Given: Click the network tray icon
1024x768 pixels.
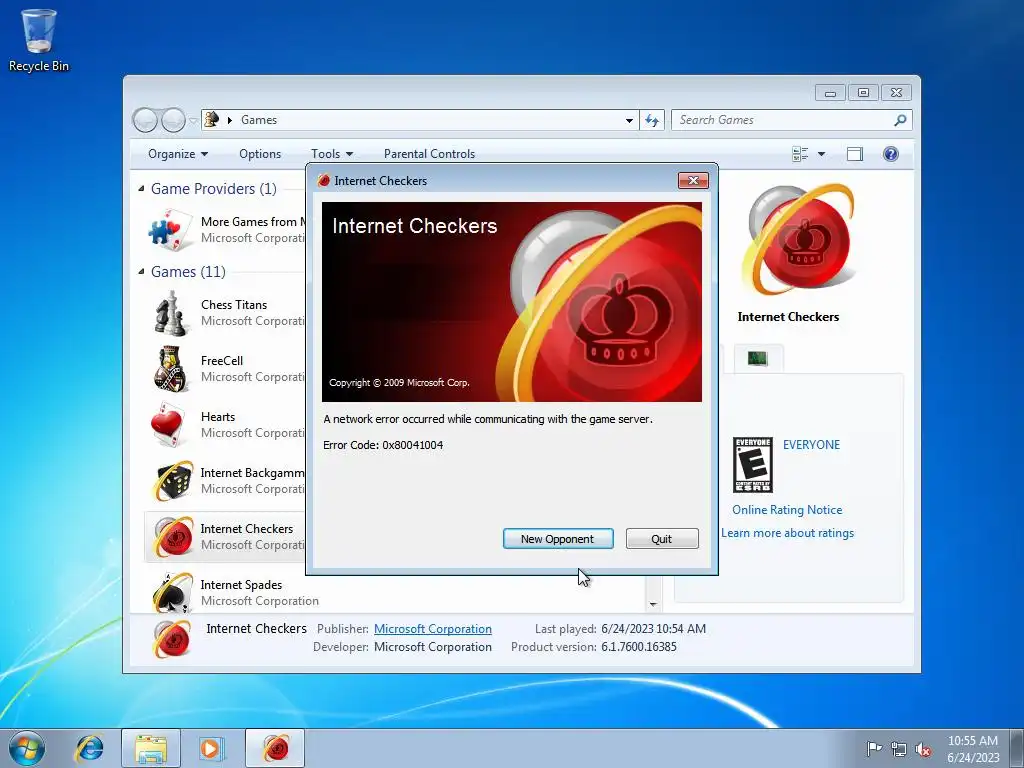Looking at the screenshot, I should point(899,749).
